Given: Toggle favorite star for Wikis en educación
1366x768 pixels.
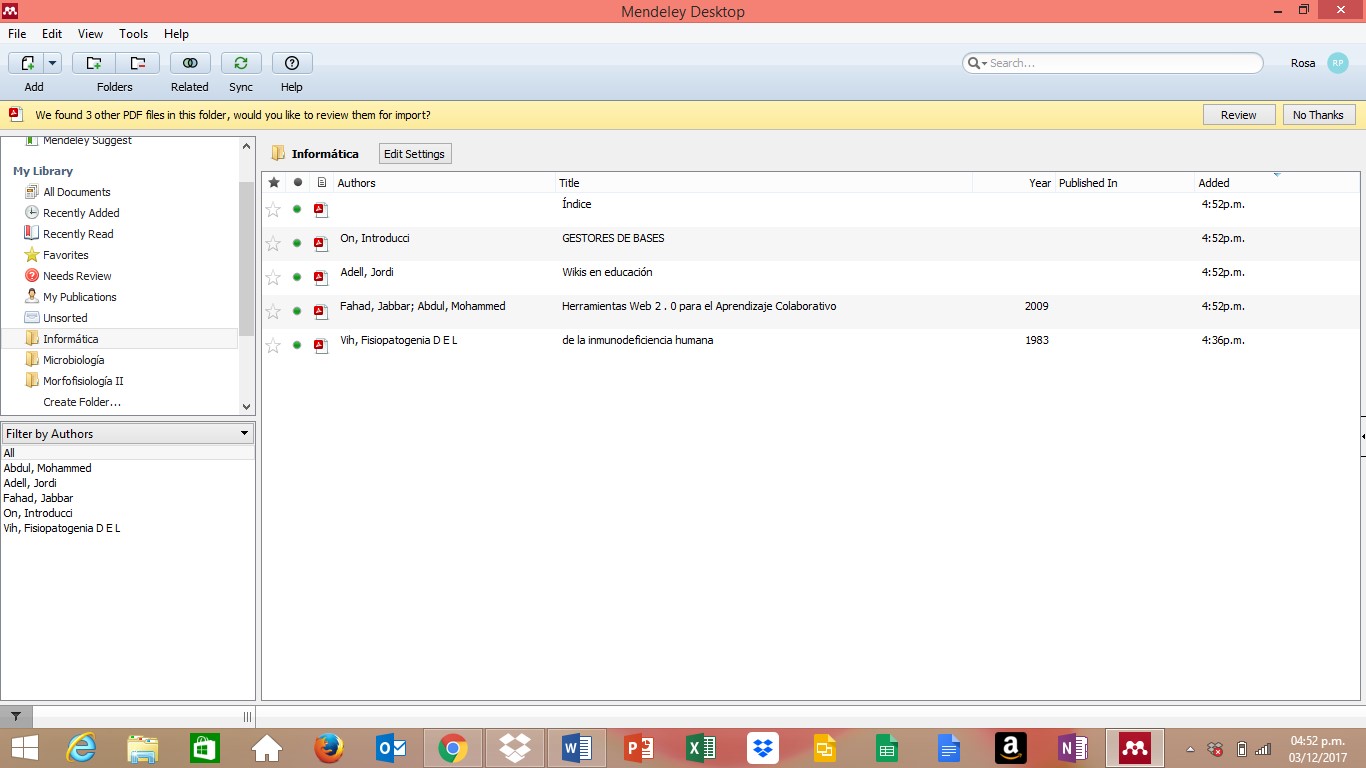Looking at the screenshot, I should click(273, 277).
